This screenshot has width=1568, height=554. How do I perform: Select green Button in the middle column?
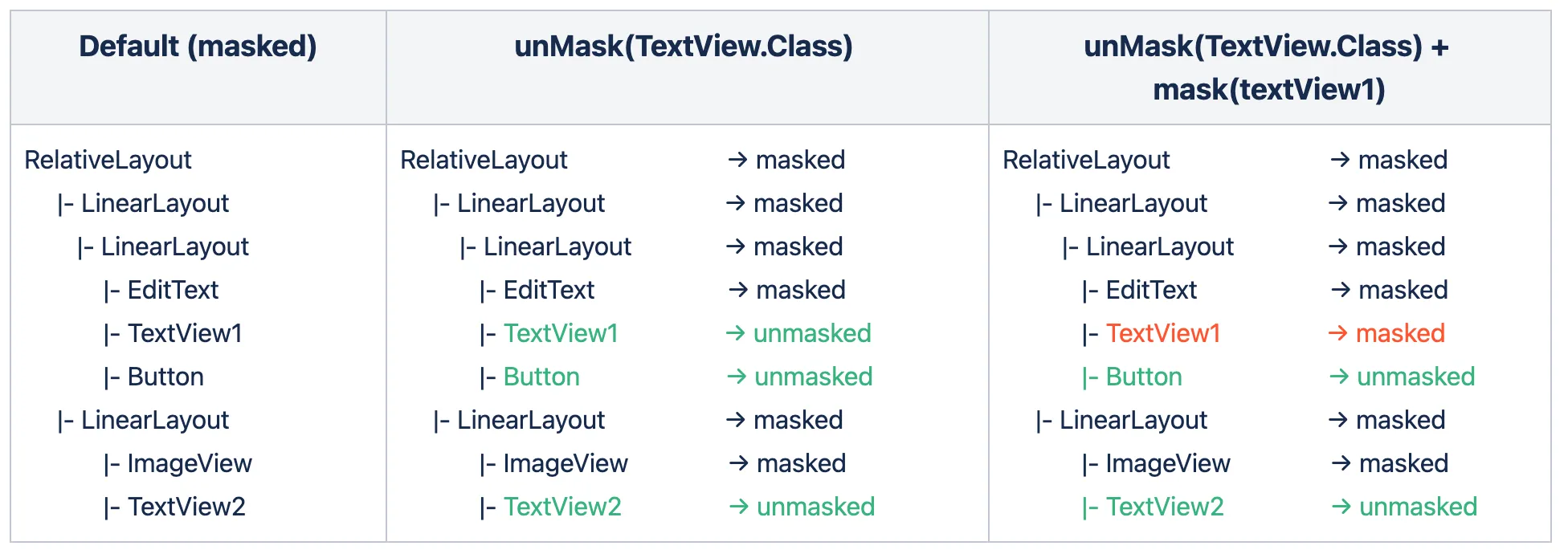[x=541, y=377]
